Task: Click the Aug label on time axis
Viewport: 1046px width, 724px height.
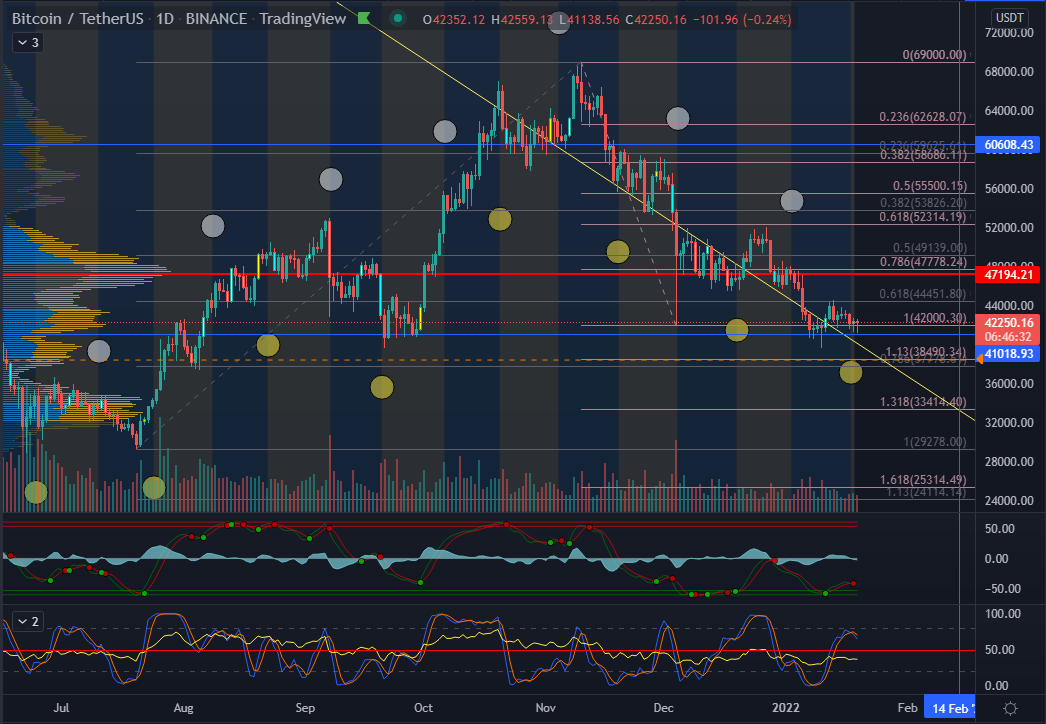Action: point(183,707)
